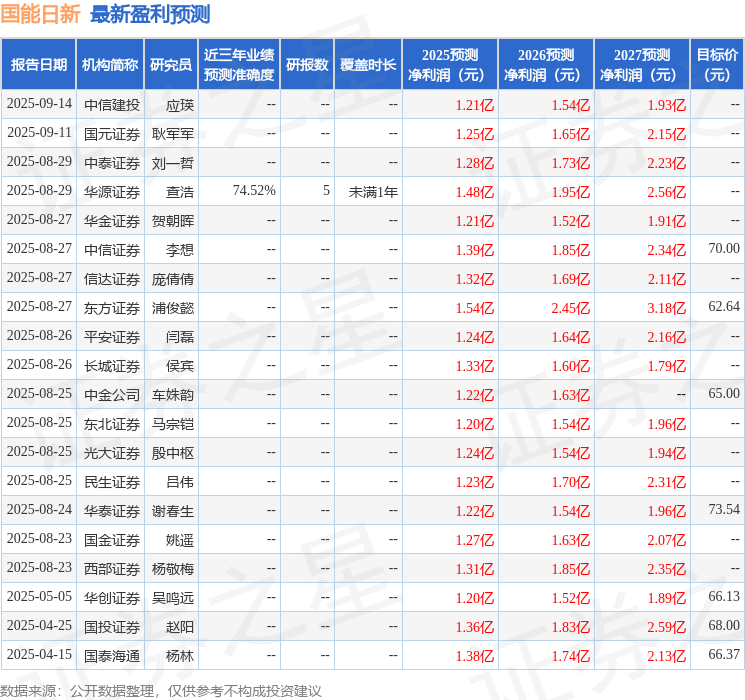This screenshot has height=700, width=745.
Task: Click 华源证券's 2025 forecast 1.48亿
Action: 475,192
